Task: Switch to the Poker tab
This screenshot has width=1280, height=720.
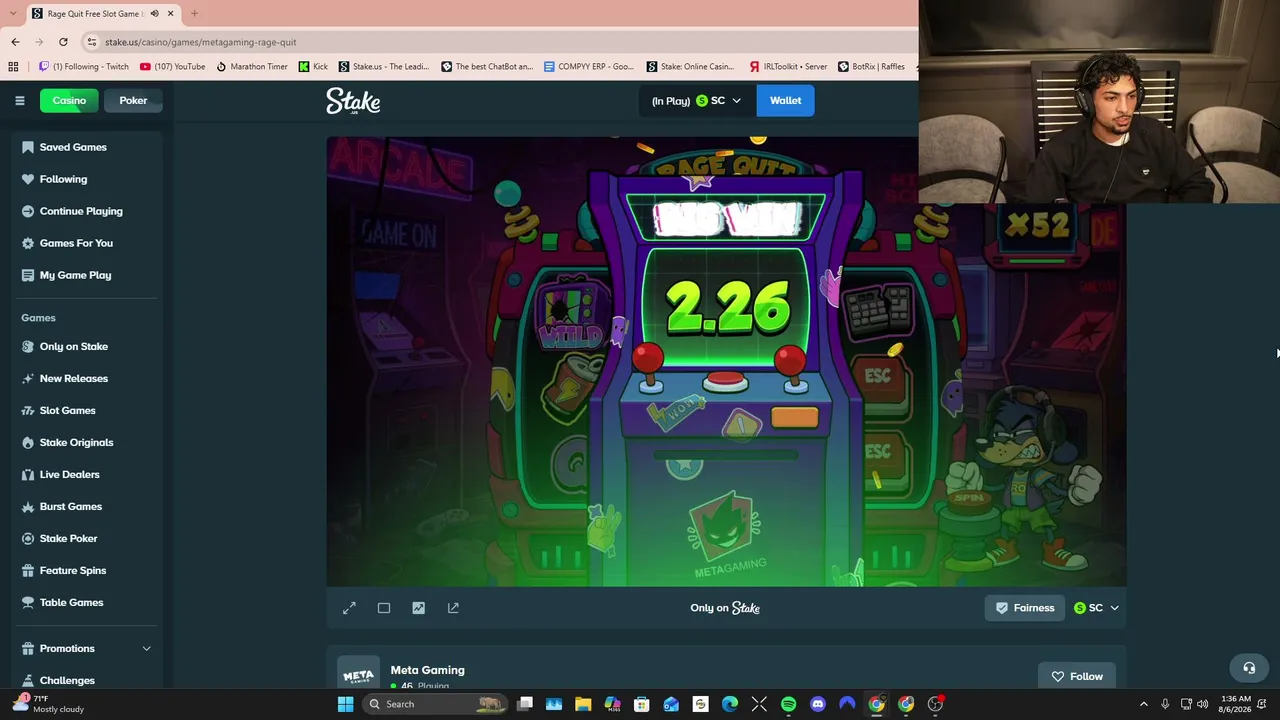Action: point(133,100)
